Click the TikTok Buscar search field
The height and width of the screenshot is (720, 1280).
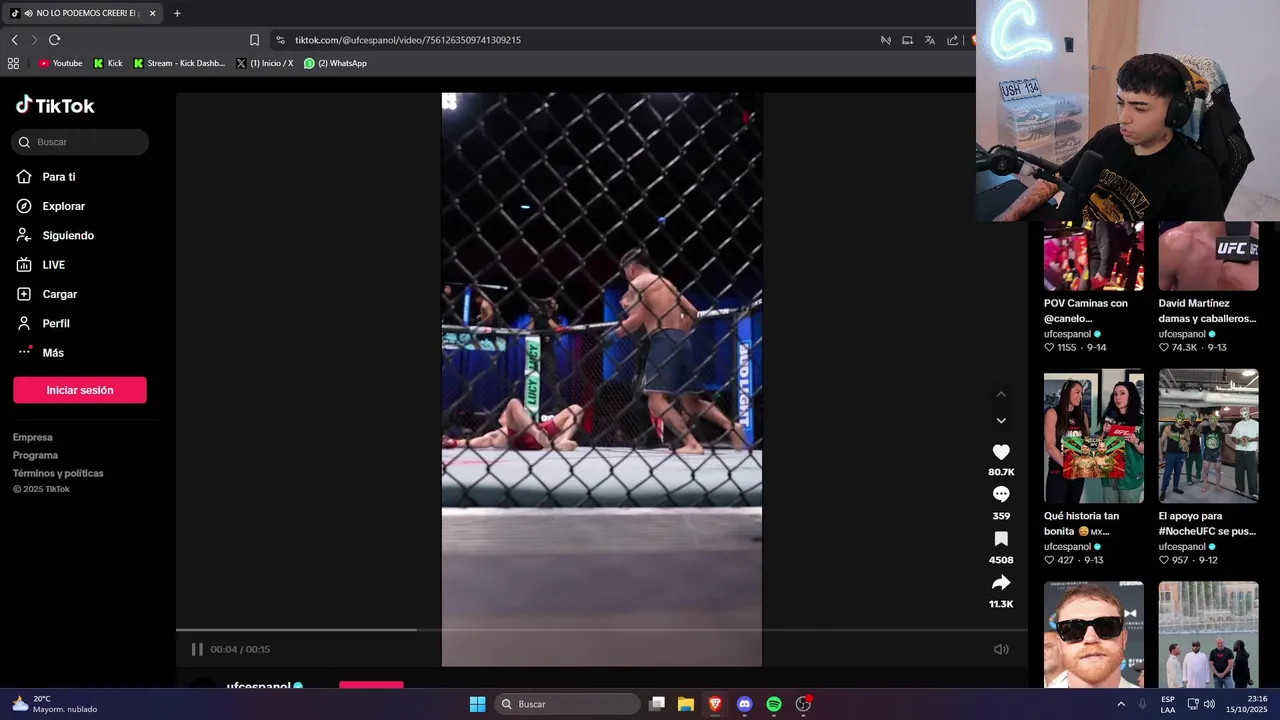[80, 142]
